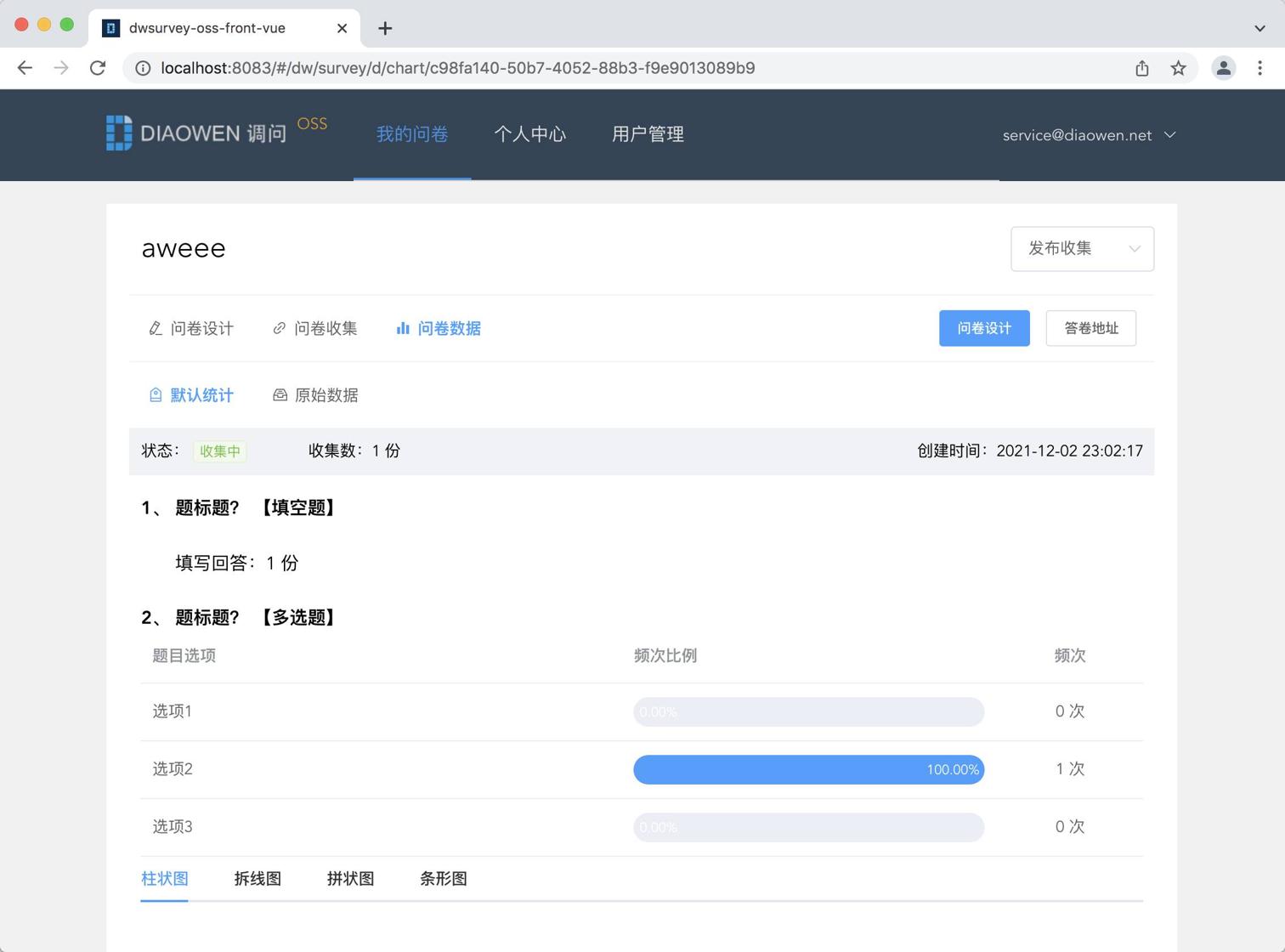Click the 0 次 count for 选项1

click(1070, 711)
